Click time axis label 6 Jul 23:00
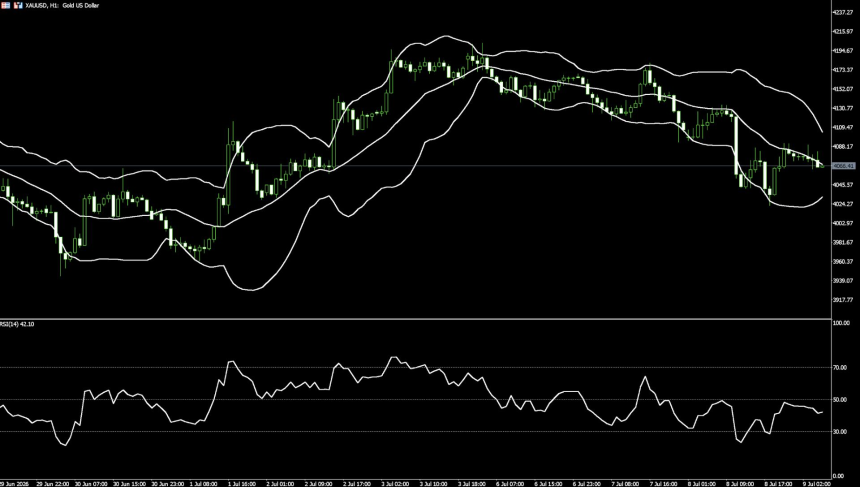The height and width of the screenshot is (487, 860). 587,484
